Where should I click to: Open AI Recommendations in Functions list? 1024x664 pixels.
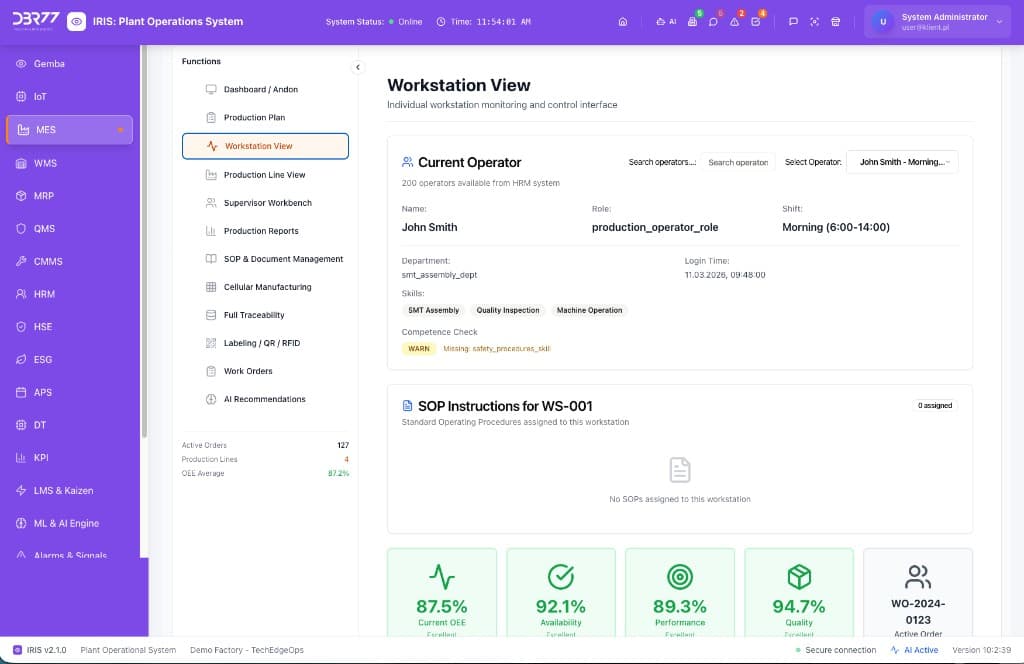pos(264,399)
